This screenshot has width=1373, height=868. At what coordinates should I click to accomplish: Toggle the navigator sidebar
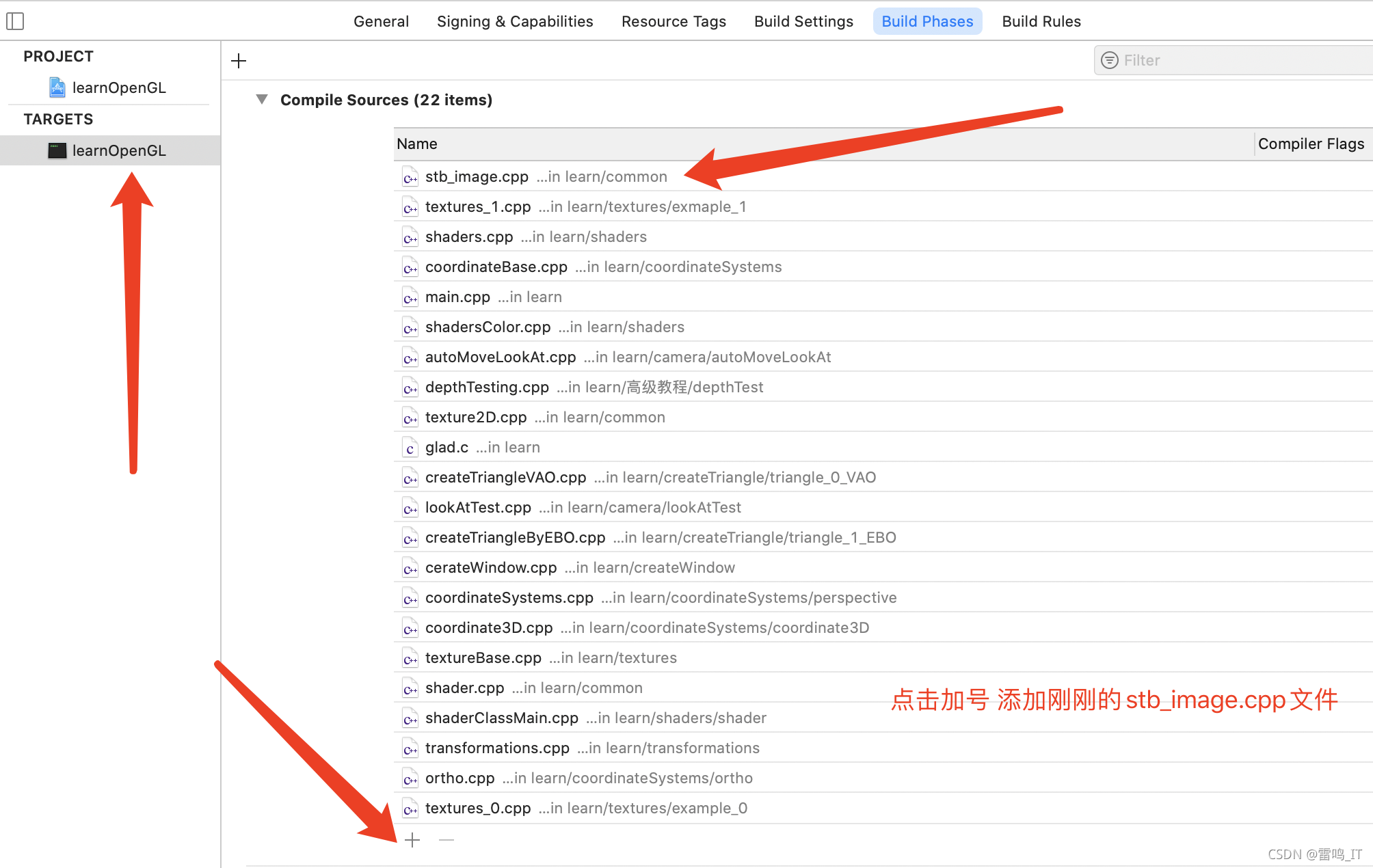coord(15,21)
